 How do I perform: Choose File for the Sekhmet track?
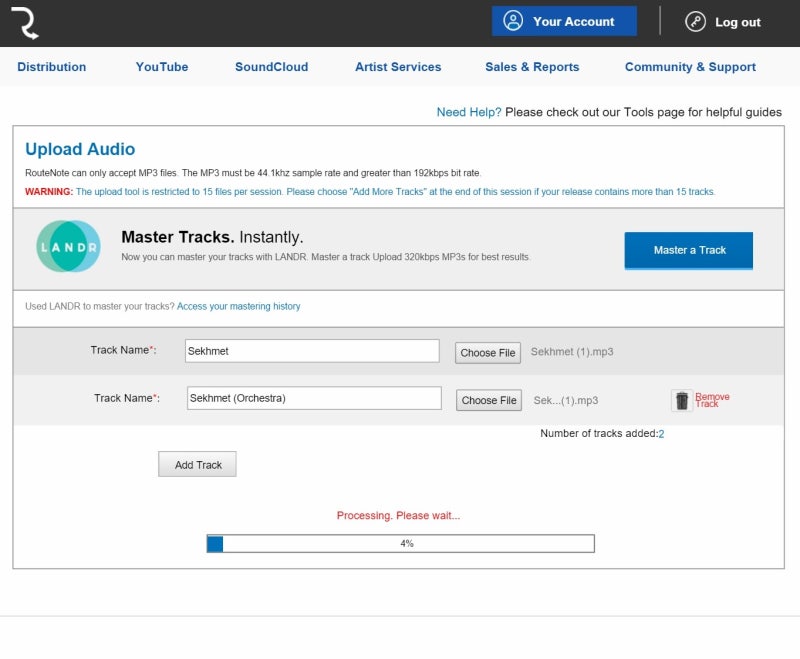coord(488,353)
